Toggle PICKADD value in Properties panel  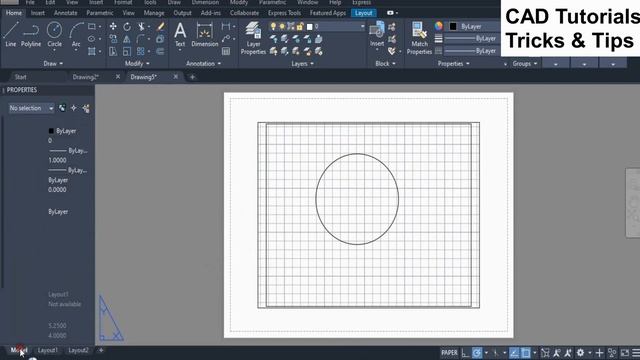pos(62,108)
